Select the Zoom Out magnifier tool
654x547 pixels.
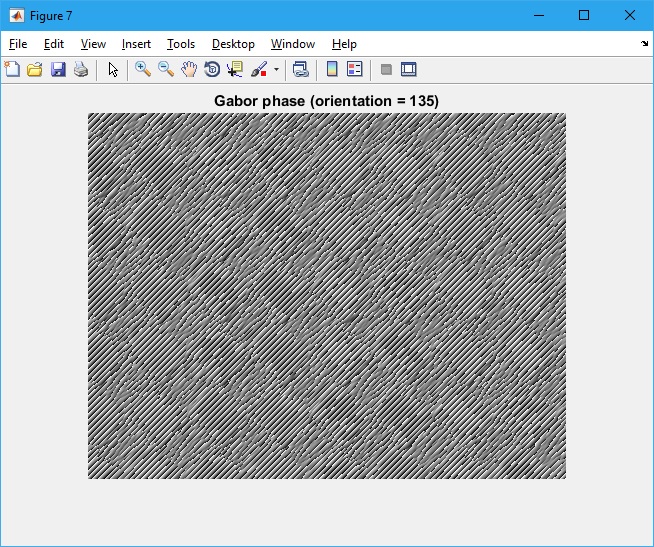pos(166,69)
